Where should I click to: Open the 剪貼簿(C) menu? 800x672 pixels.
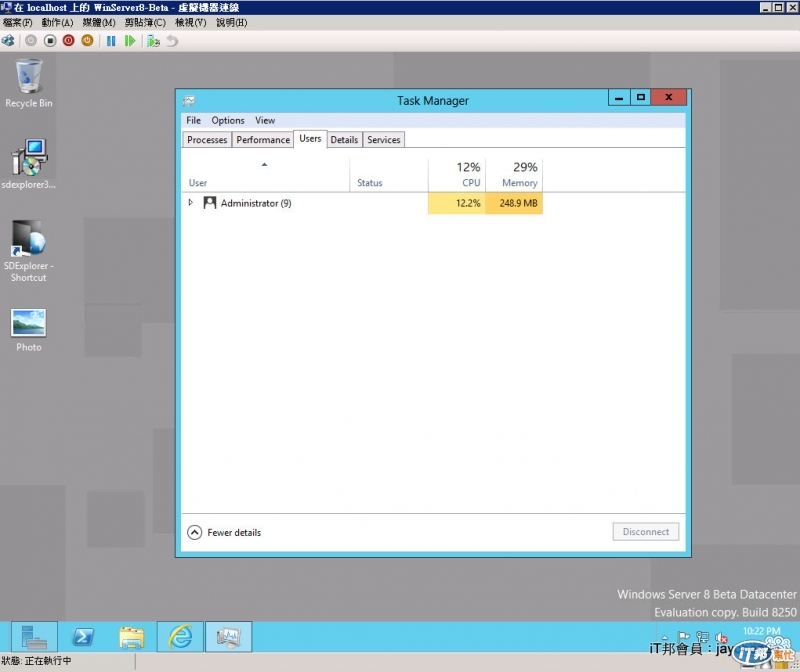pos(145,22)
